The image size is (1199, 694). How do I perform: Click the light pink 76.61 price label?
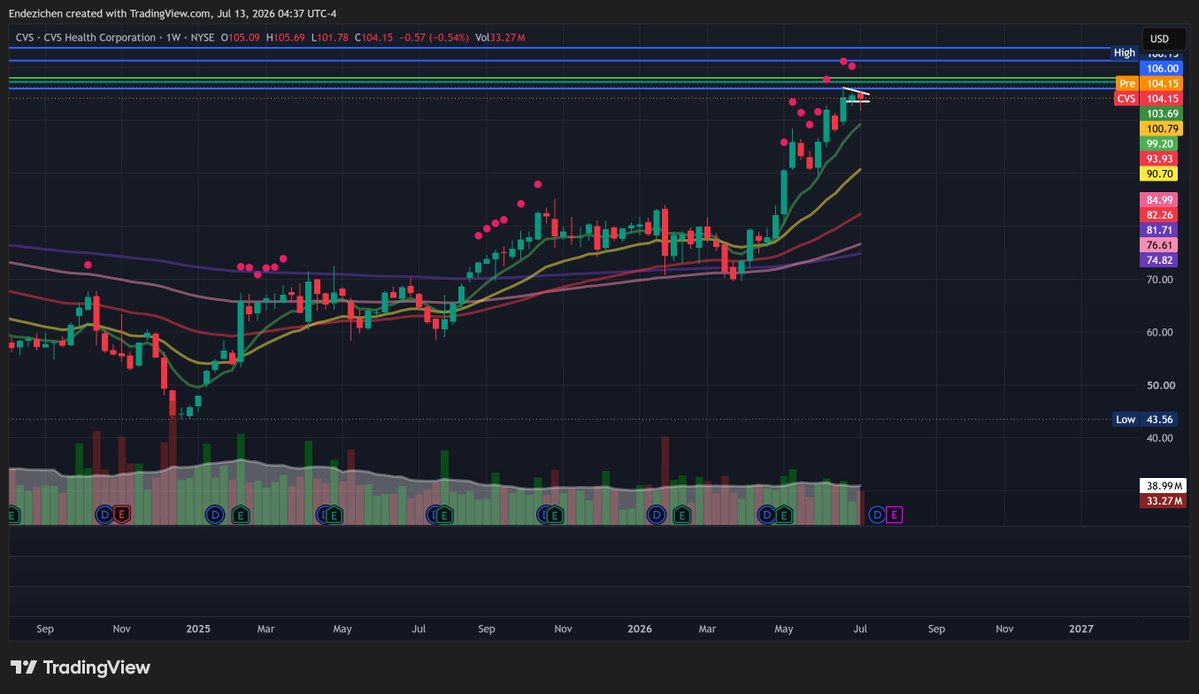pyautogui.click(x=1159, y=245)
